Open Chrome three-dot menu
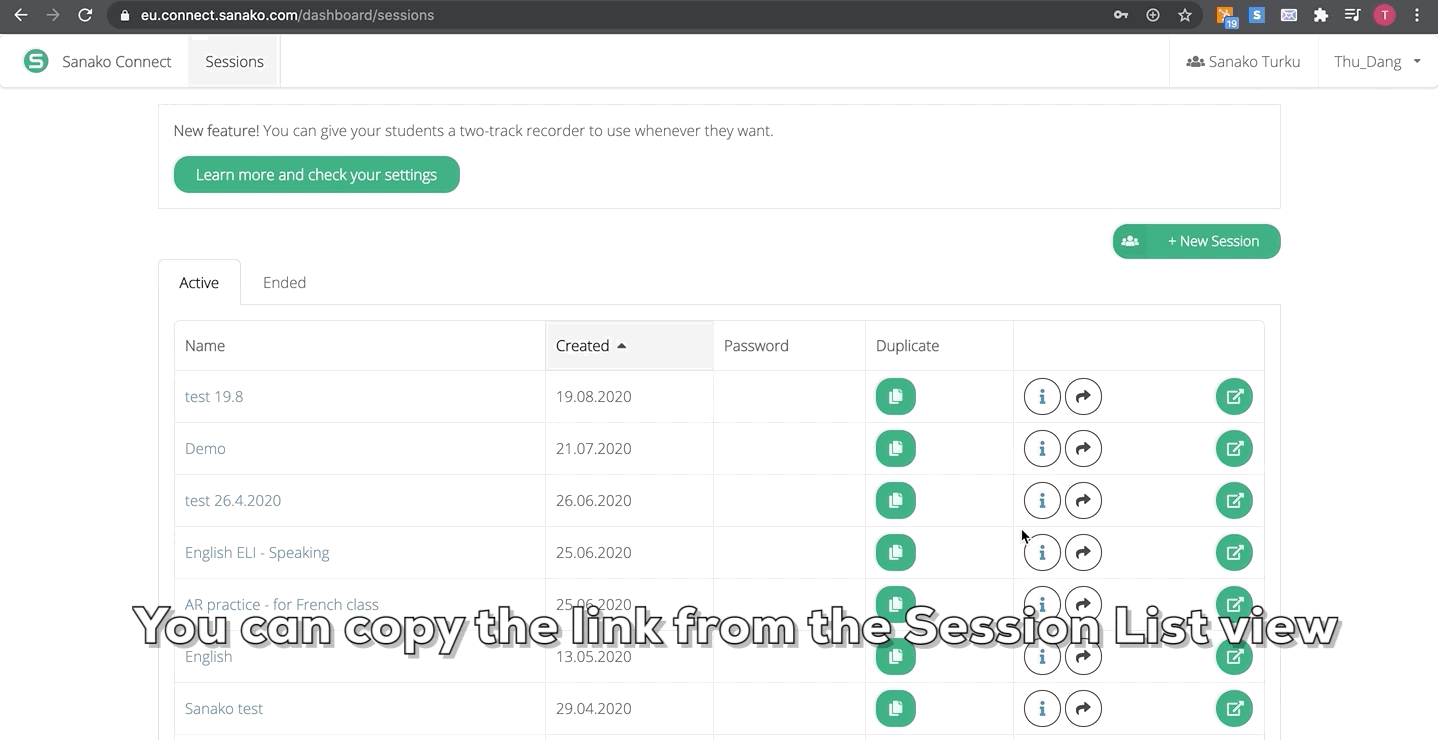Screen dimensions: 1438x740 (x=1417, y=15)
